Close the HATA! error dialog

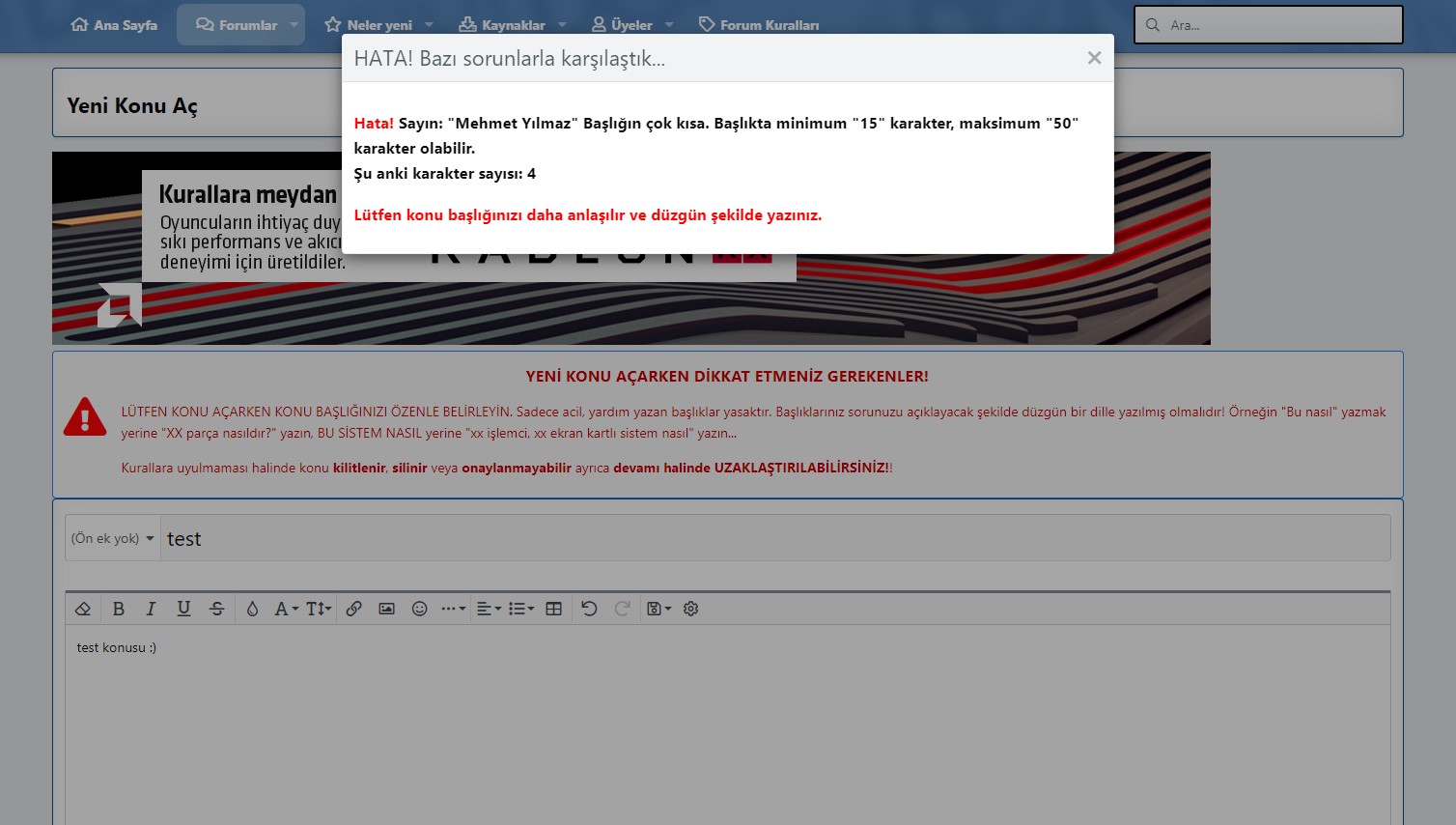pos(1094,58)
